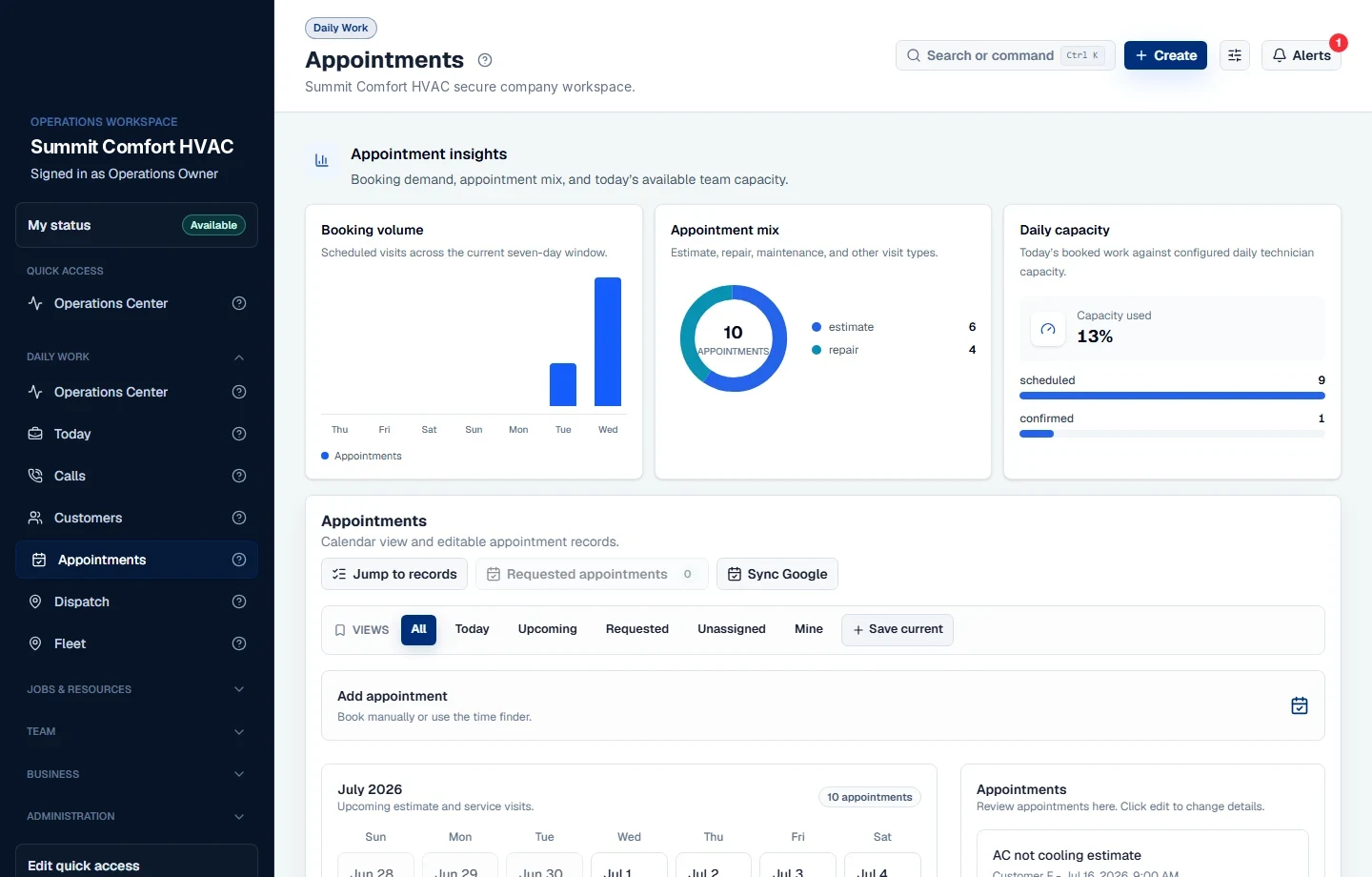This screenshot has height=877, width=1372.
Task: Click help icon beside Calls
Action: tap(239, 476)
